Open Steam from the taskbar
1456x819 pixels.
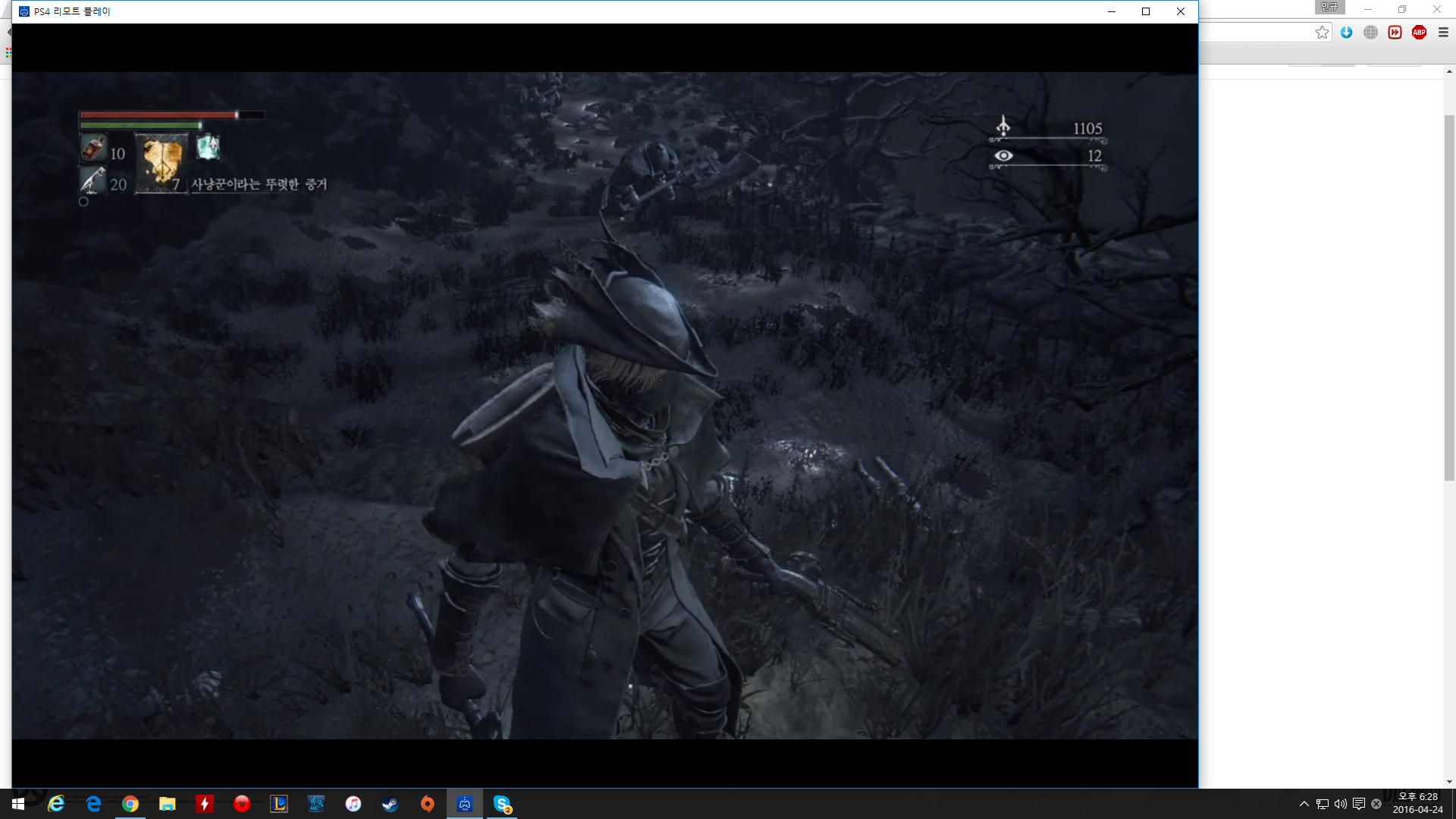pyautogui.click(x=390, y=804)
